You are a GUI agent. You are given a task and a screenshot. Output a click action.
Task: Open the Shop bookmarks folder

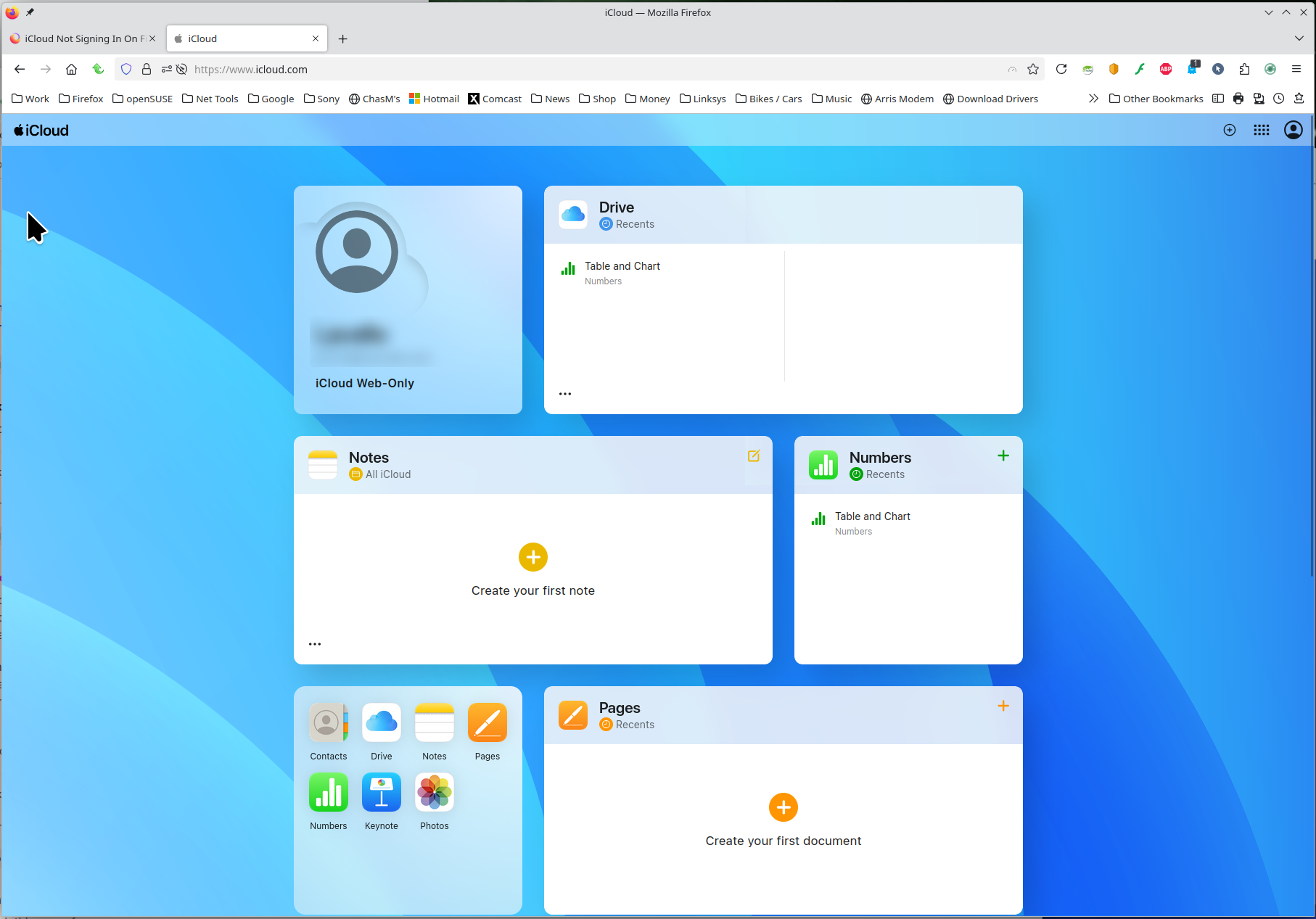click(598, 99)
